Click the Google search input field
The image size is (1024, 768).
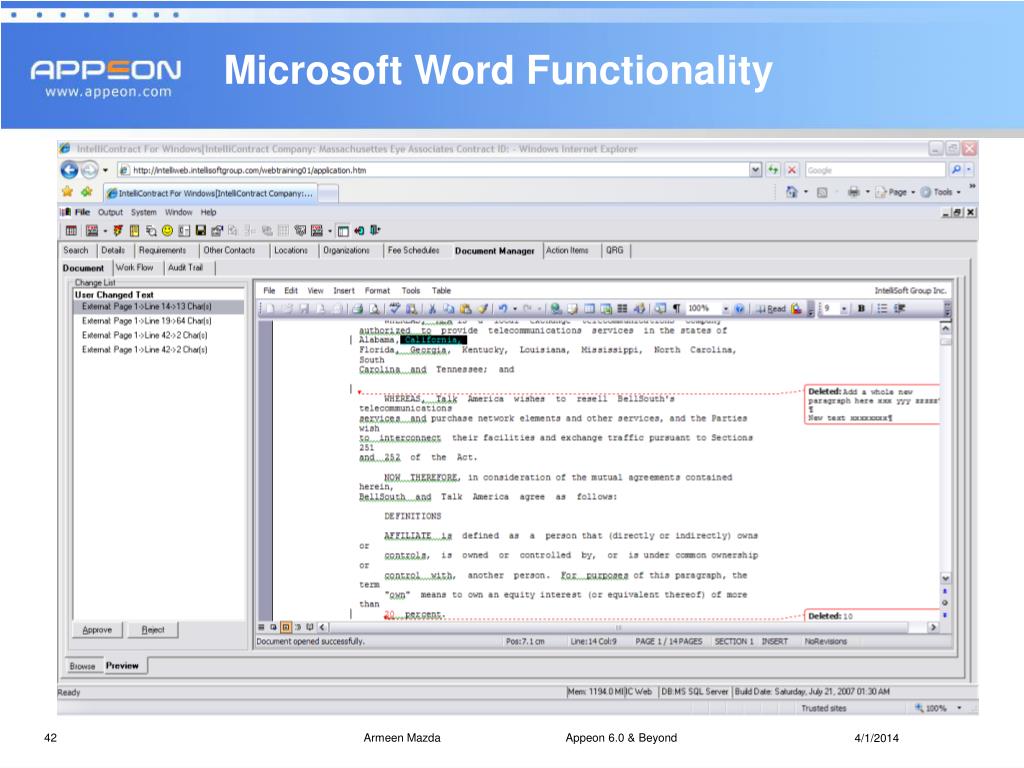pyautogui.click(x=876, y=170)
